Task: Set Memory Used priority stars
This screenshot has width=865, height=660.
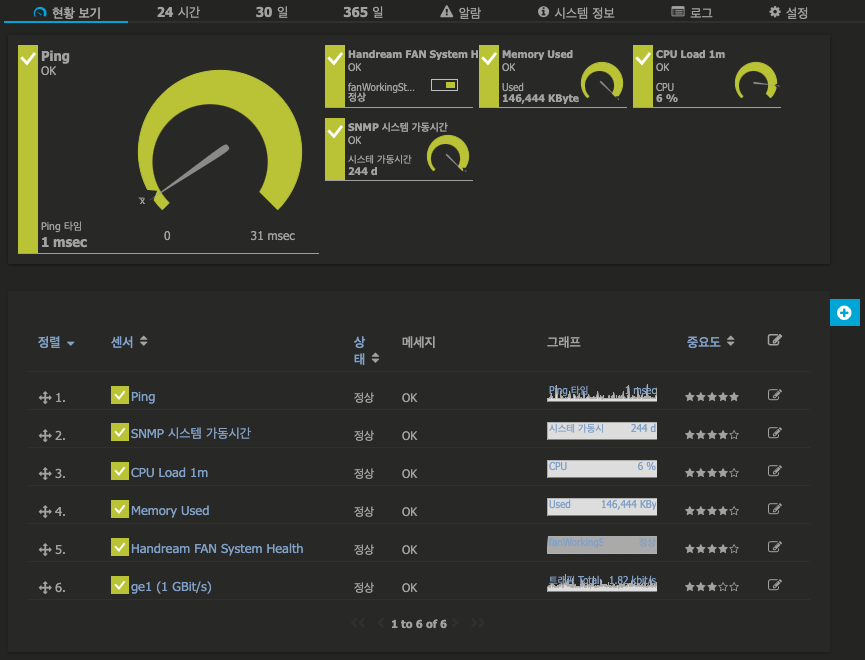Action: [712, 511]
